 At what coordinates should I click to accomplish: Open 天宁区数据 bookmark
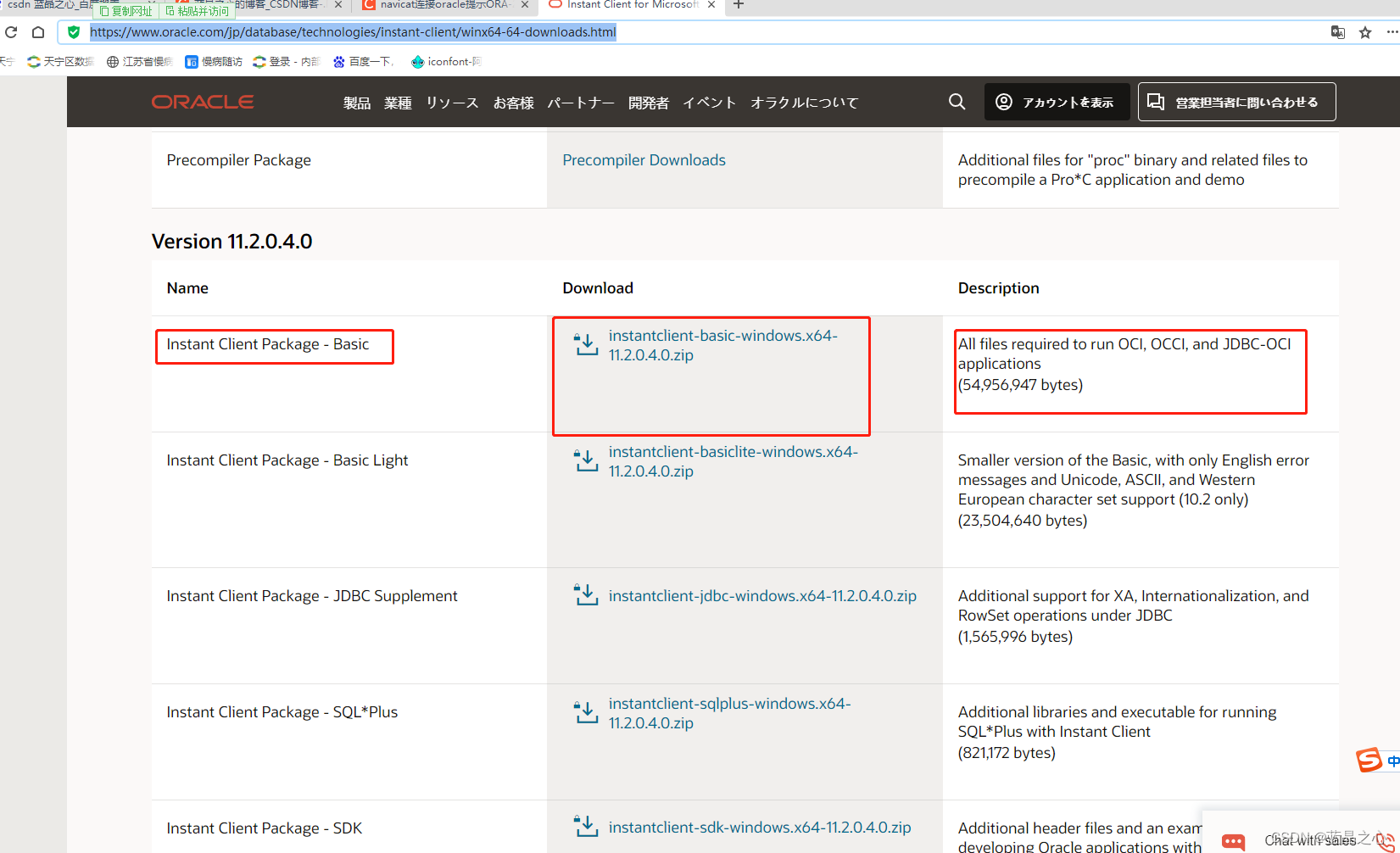[x=61, y=62]
